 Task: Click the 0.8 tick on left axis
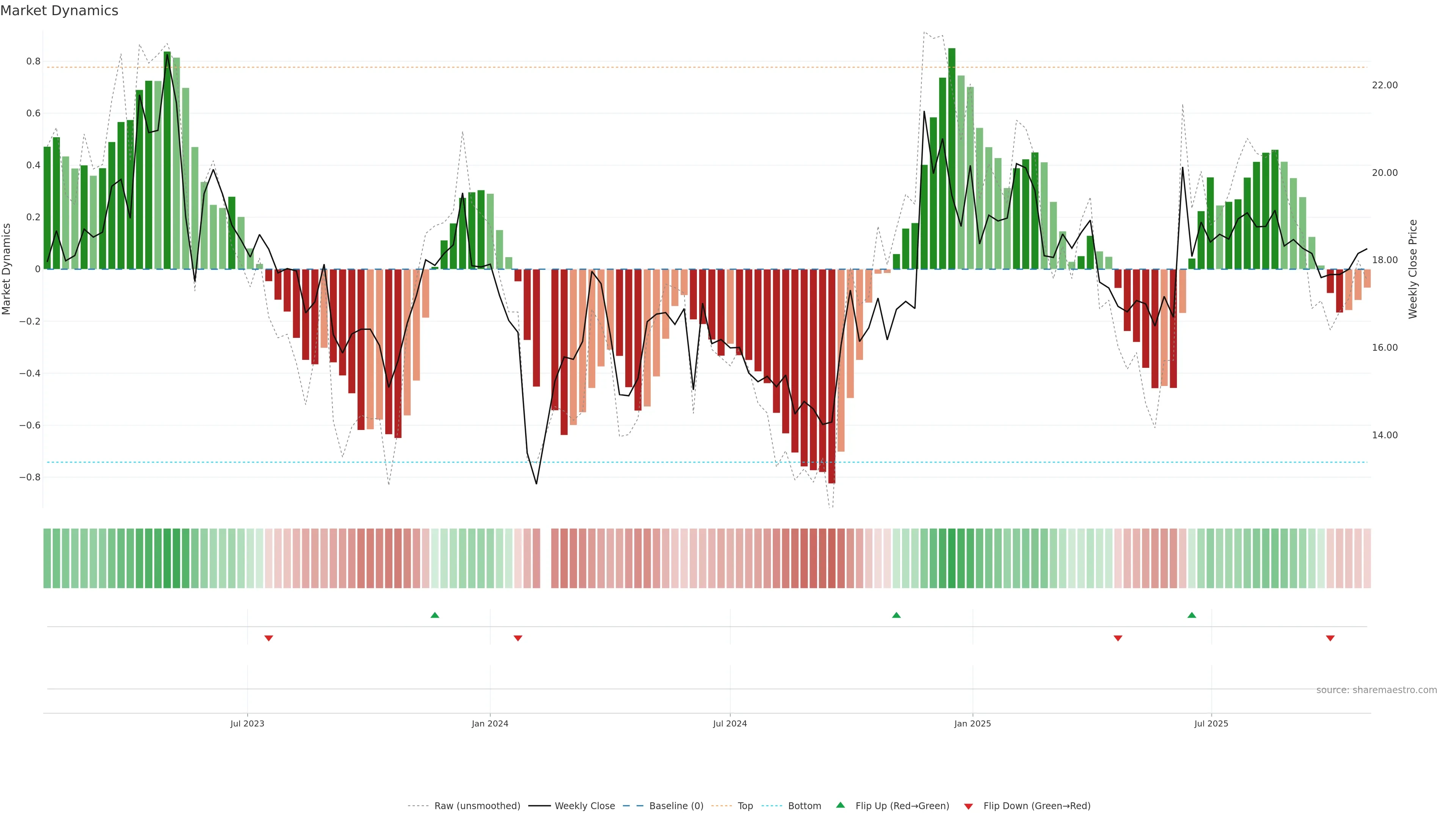33,61
